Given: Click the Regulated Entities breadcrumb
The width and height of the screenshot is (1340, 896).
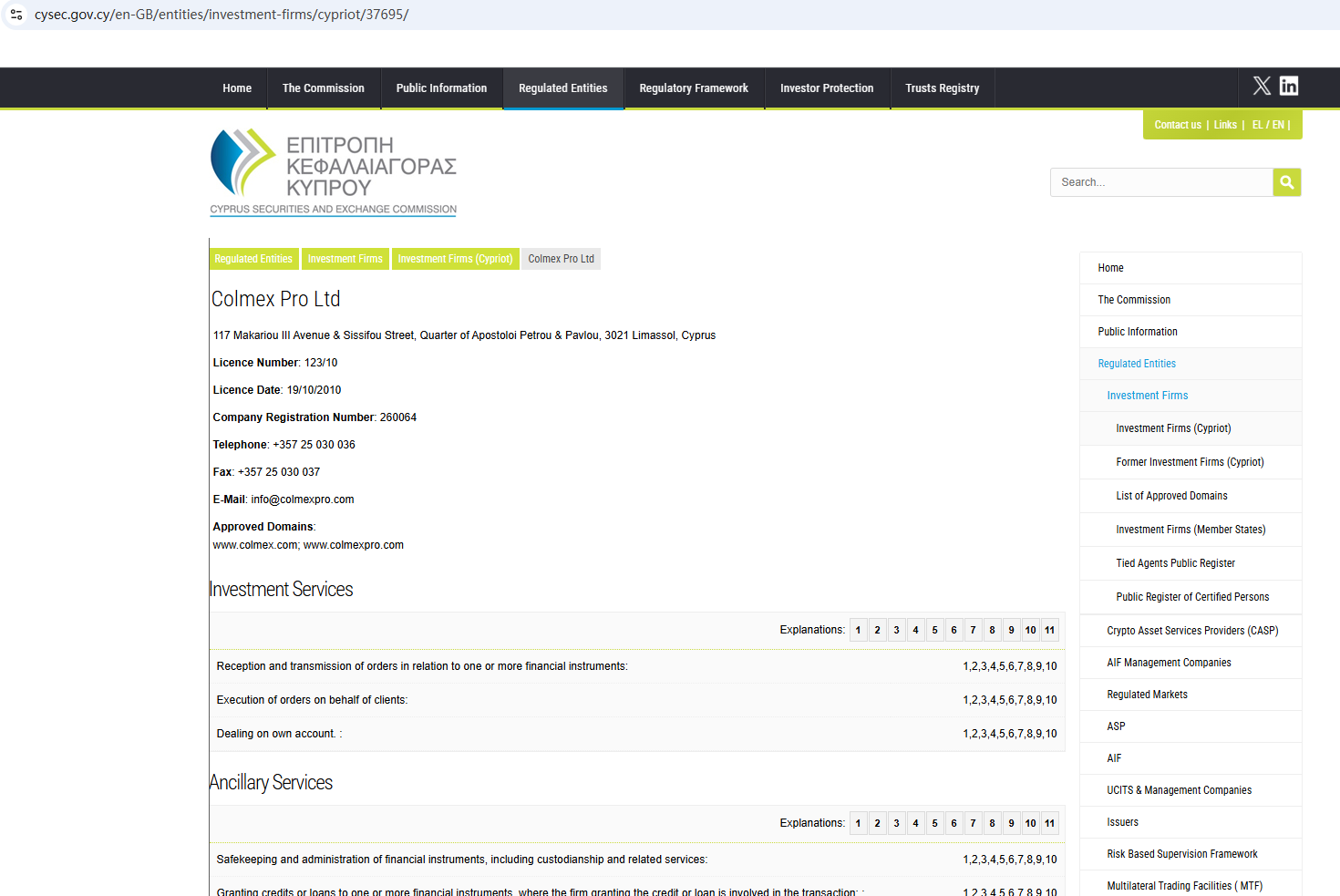Looking at the screenshot, I should click(x=253, y=259).
